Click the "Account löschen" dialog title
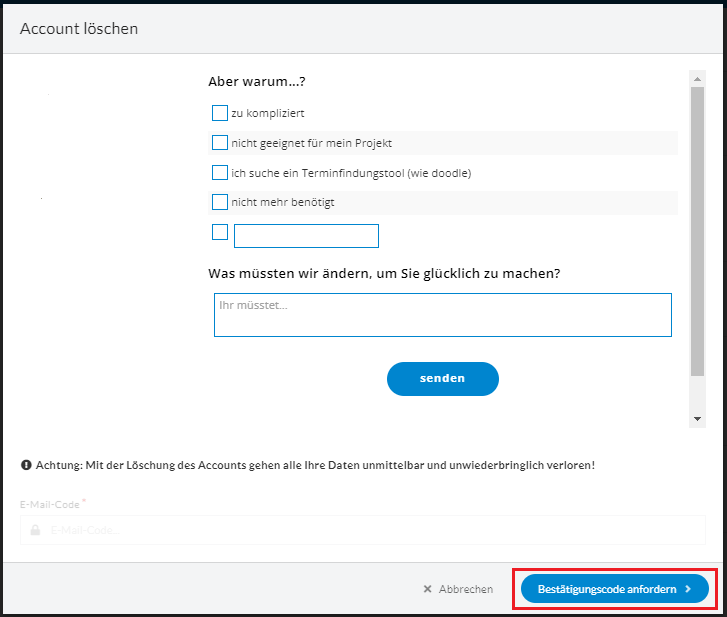The height and width of the screenshot is (617, 727). tap(79, 28)
